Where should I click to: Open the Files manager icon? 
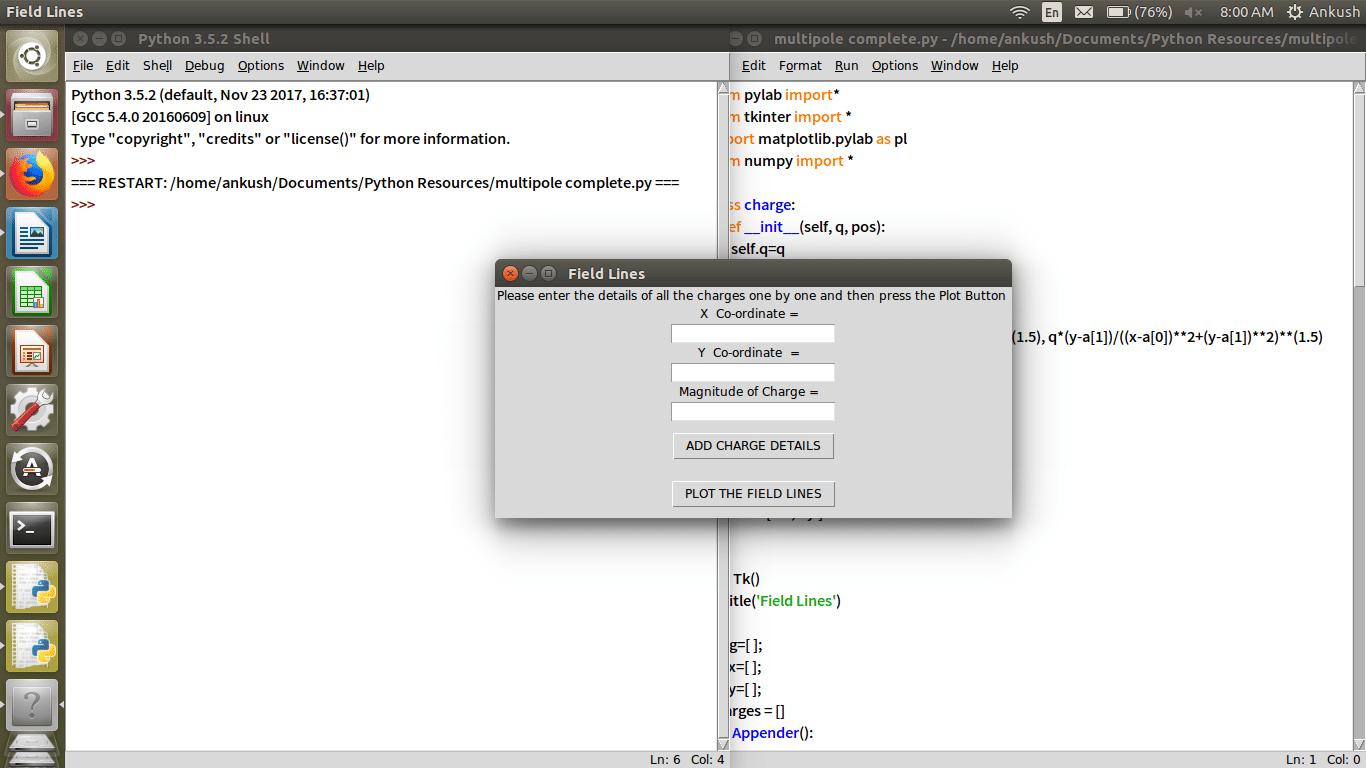point(32,115)
